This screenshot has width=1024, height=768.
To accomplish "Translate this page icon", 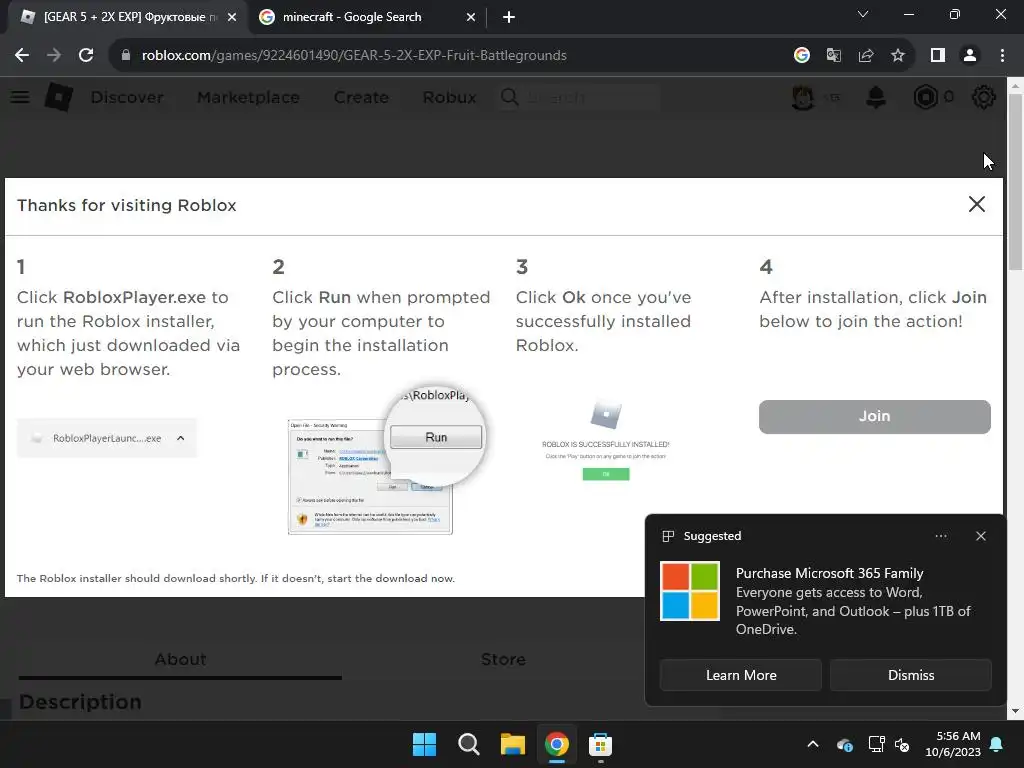I will click(x=833, y=56).
